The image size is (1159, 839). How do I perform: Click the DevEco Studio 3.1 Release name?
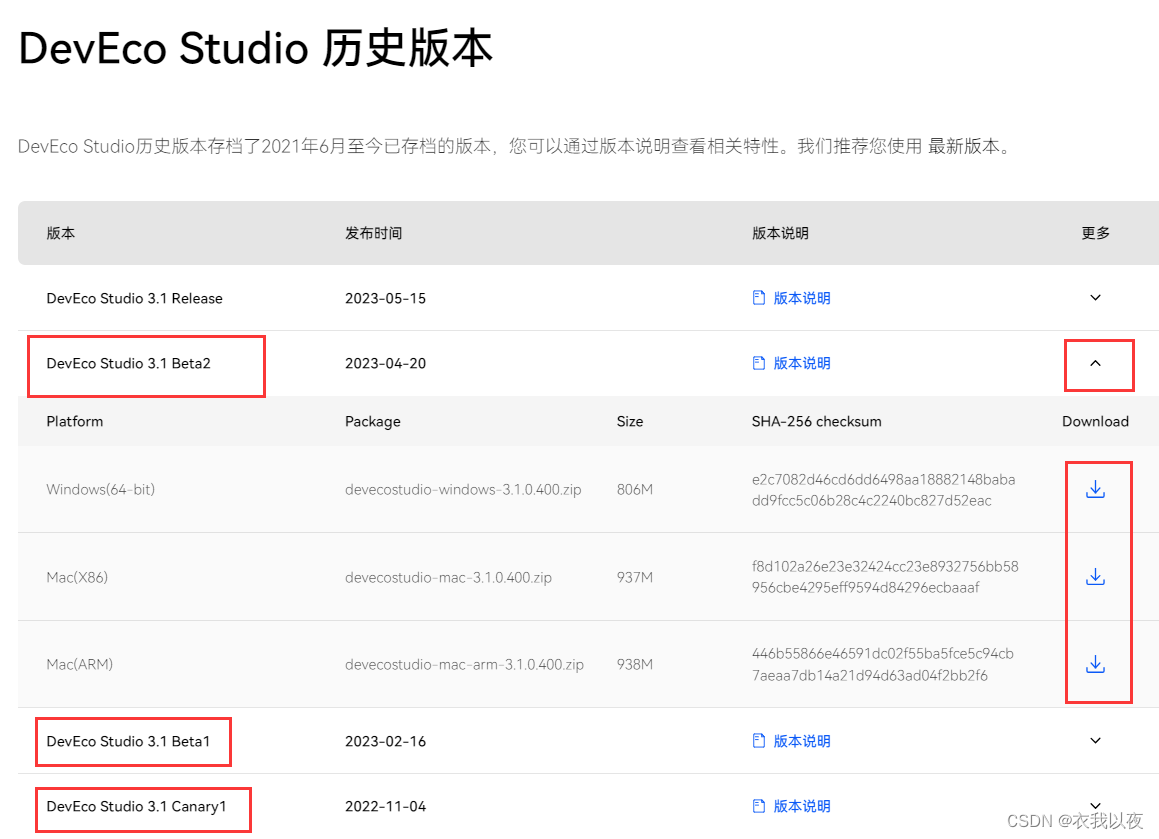click(135, 298)
